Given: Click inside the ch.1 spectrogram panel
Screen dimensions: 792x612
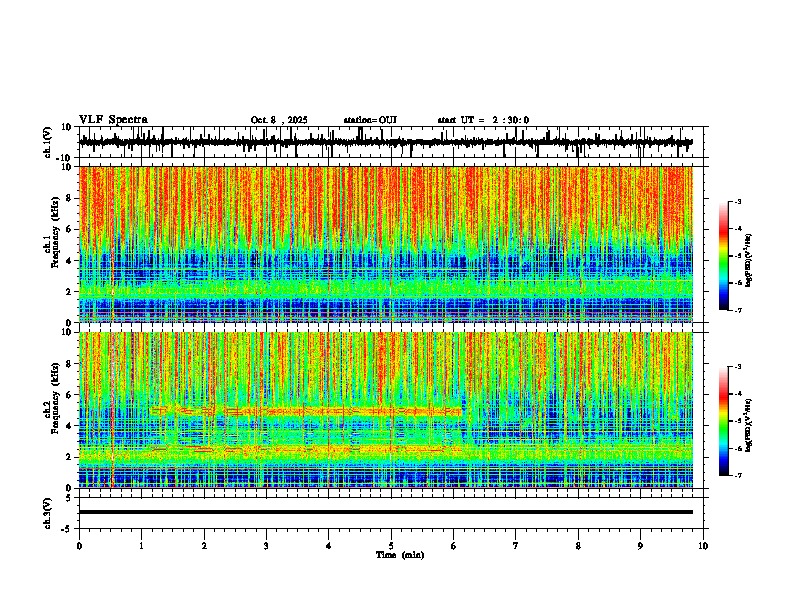Looking at the screenshot, I should (386, 244).
